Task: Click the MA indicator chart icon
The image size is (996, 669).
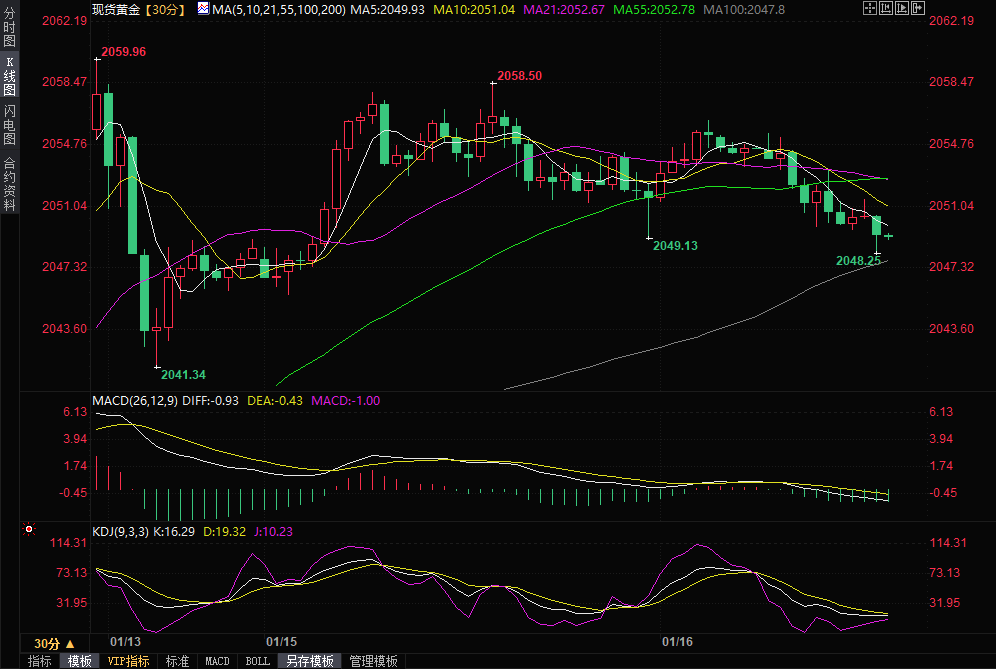Action: (203, 9)
